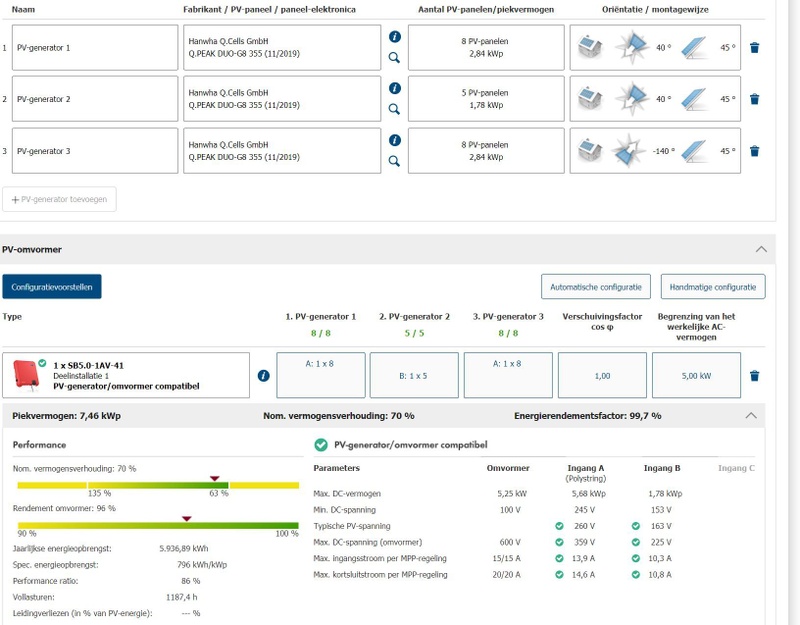Click info icon for PV-generator 1
800x625 pixels.
pyautogui.click(x=394, y=36)
